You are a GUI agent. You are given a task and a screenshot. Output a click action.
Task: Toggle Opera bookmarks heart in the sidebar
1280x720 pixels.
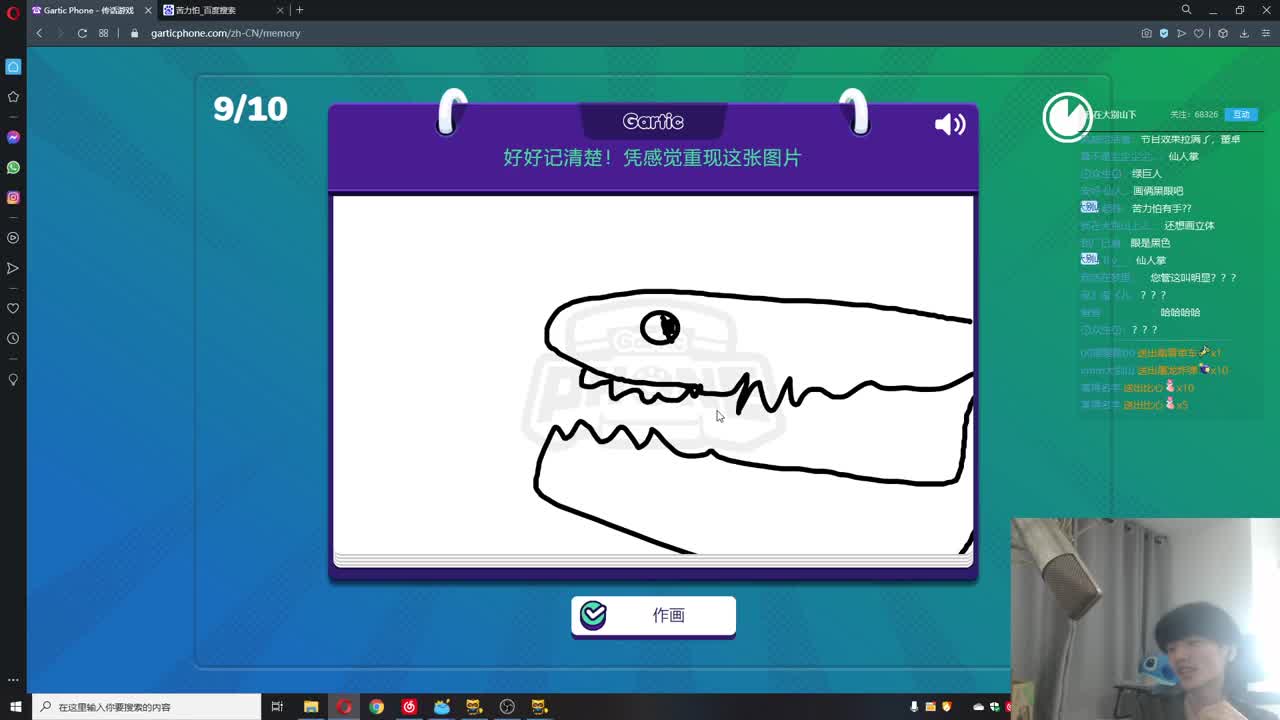point(13,309)
